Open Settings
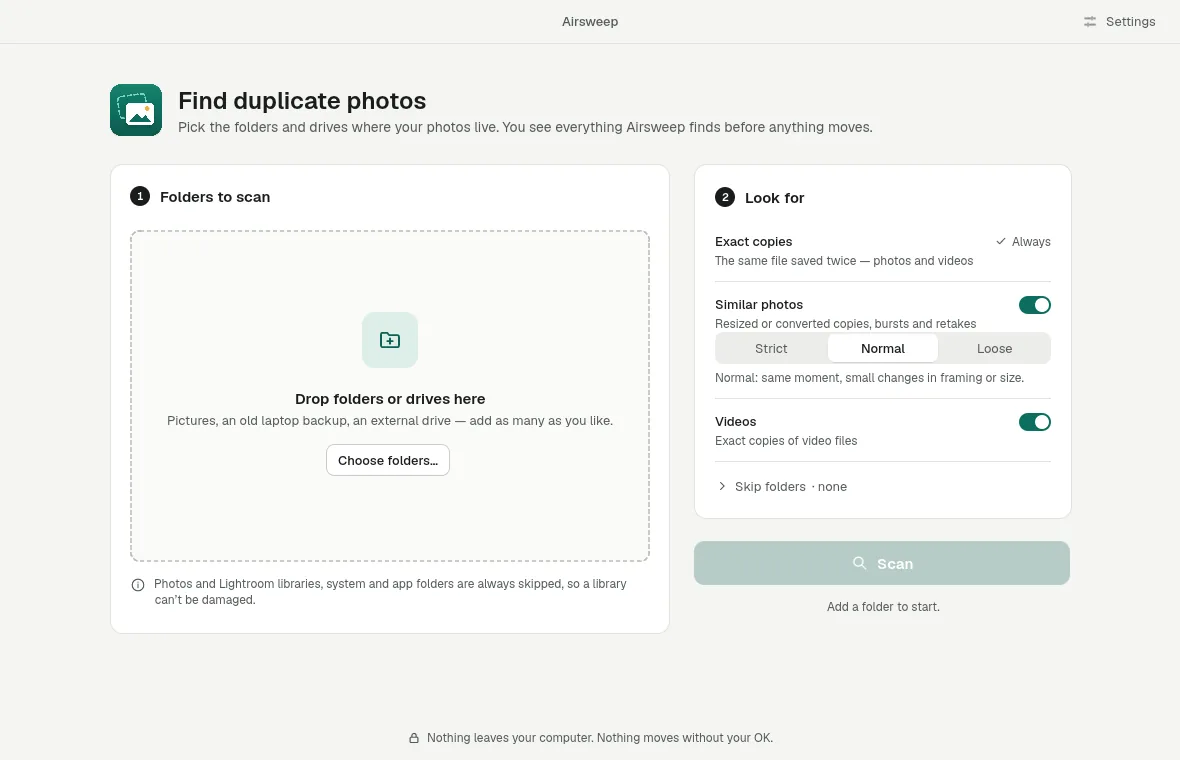Viewport: 1180px width, 760px height. pos(1119,22)
